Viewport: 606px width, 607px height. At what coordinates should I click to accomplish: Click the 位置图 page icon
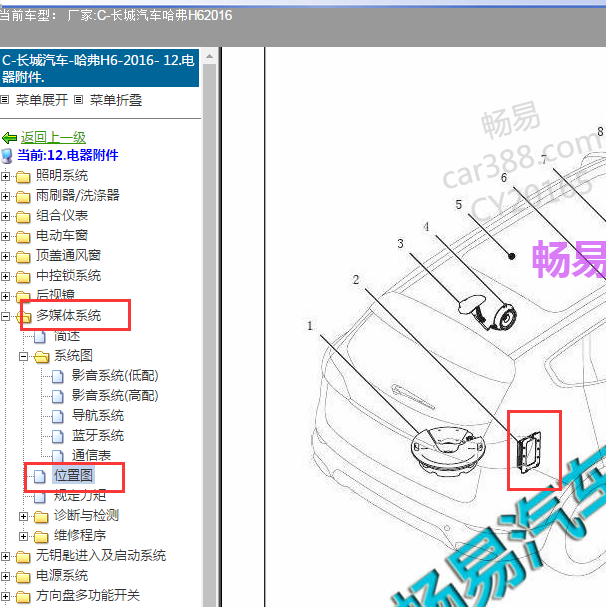point(39,477)
